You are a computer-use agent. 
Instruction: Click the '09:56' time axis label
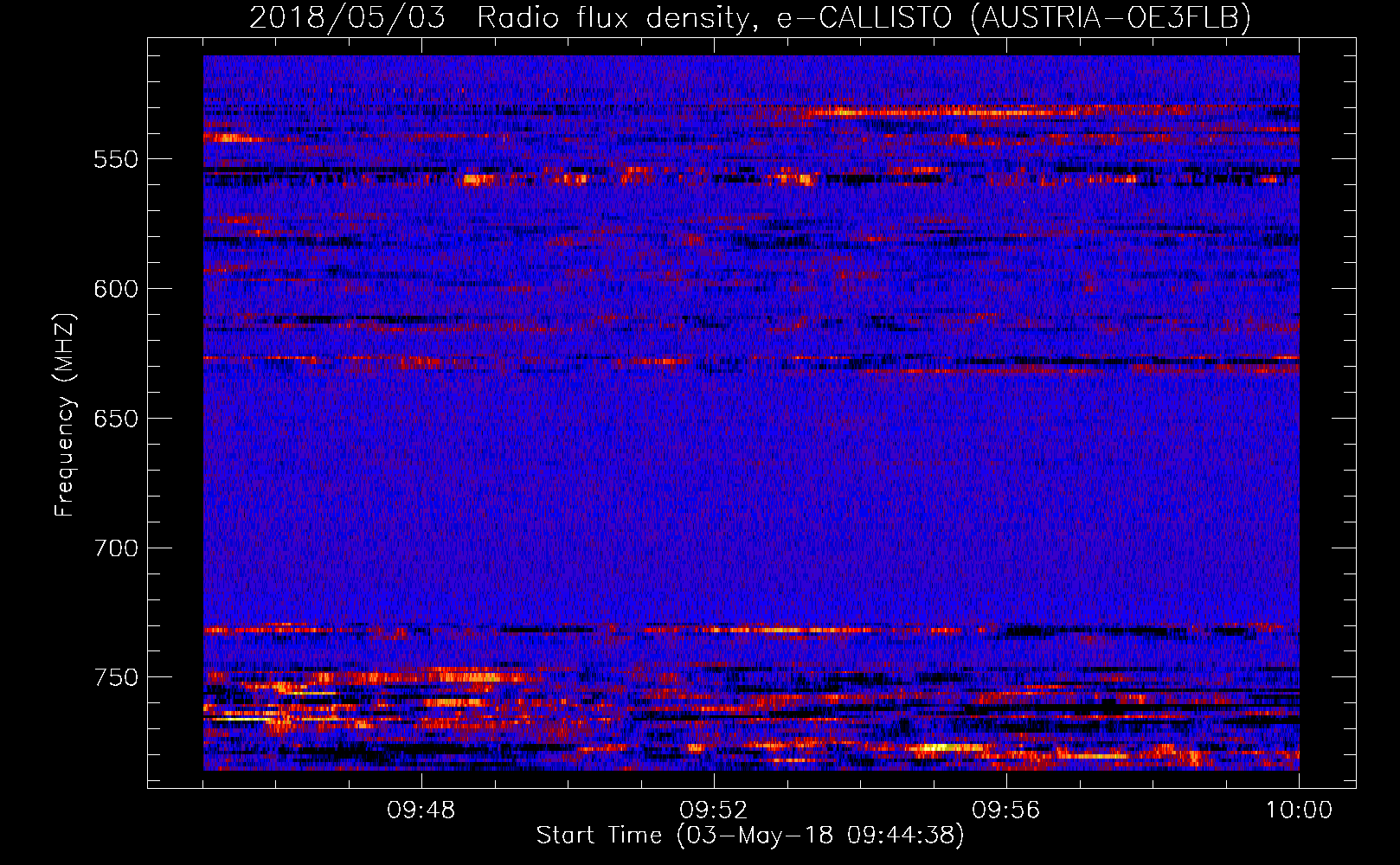click(1006, 811)
